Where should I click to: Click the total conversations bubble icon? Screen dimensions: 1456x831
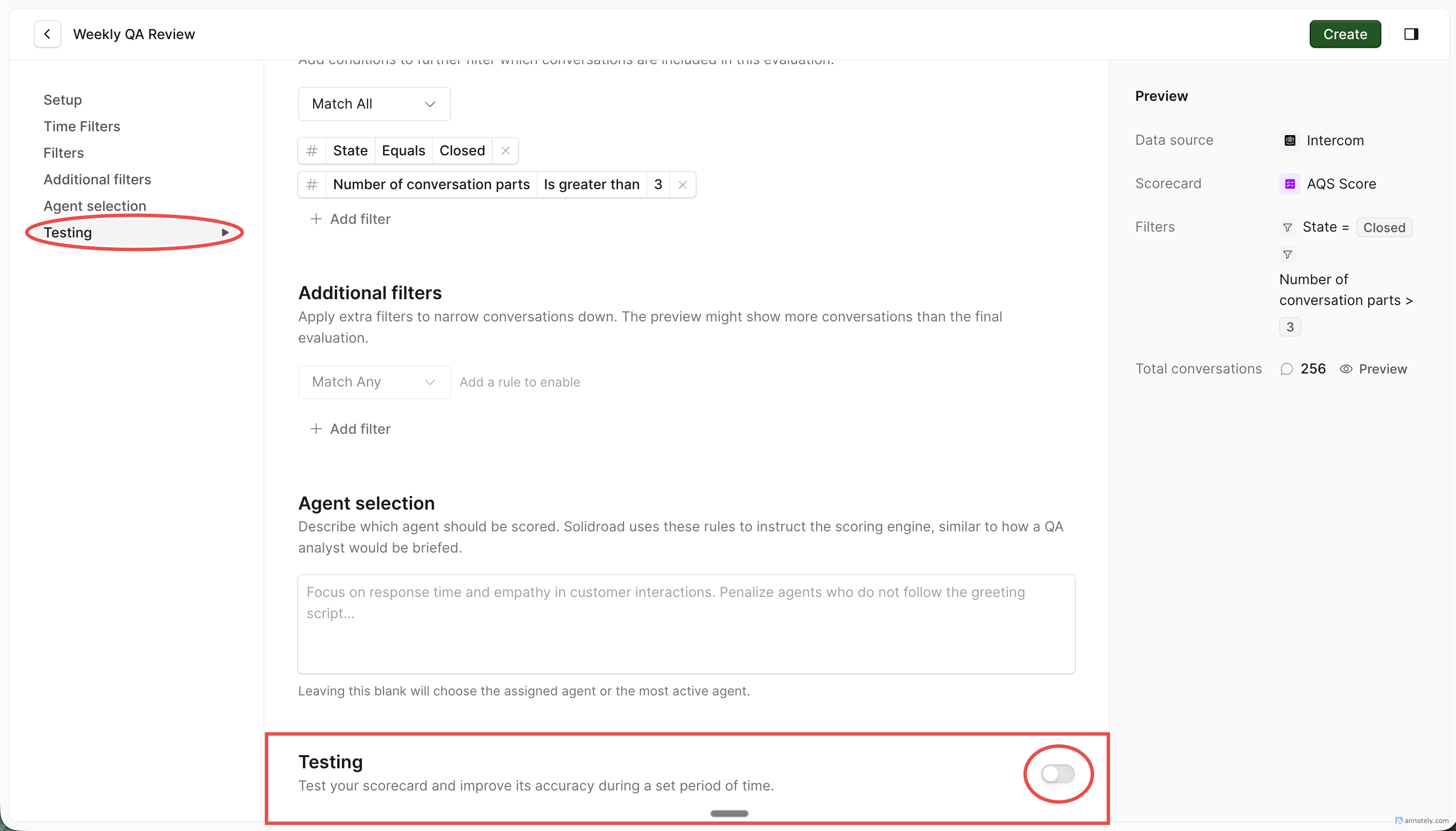coord(1287,369)
